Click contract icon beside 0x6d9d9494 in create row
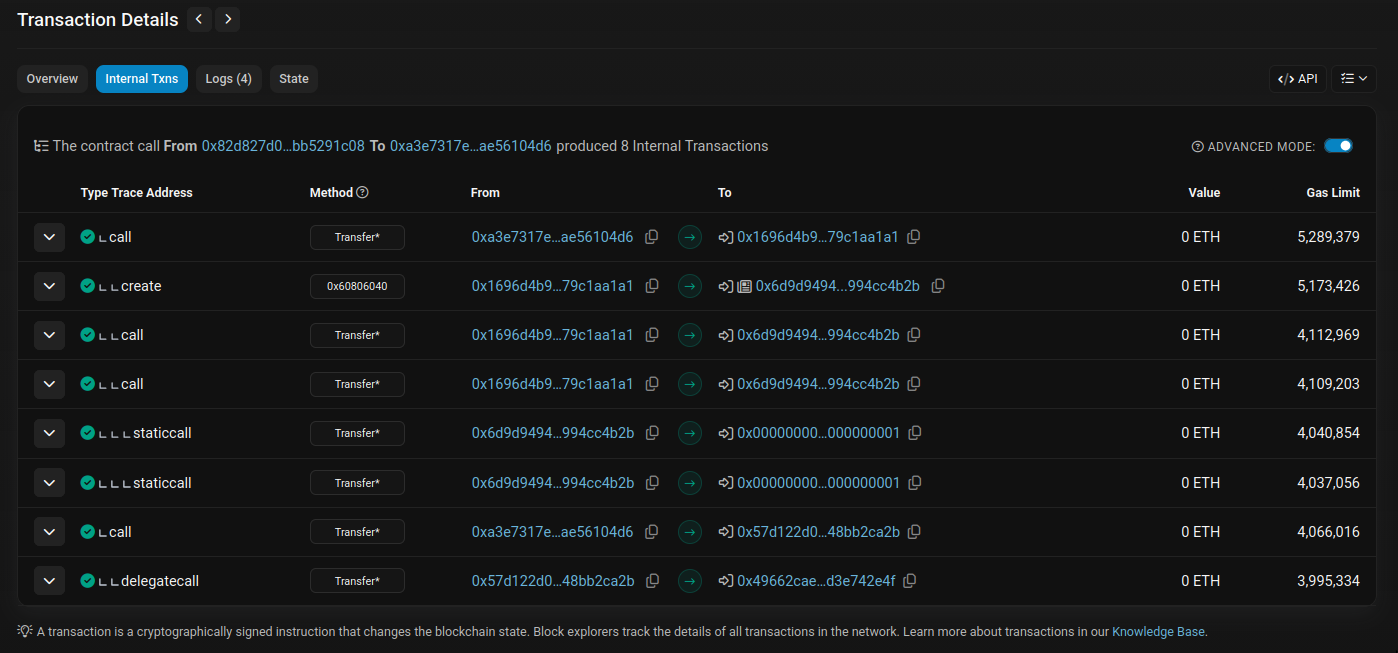This screenshot has width=1398, height=653. click(744, 286)
